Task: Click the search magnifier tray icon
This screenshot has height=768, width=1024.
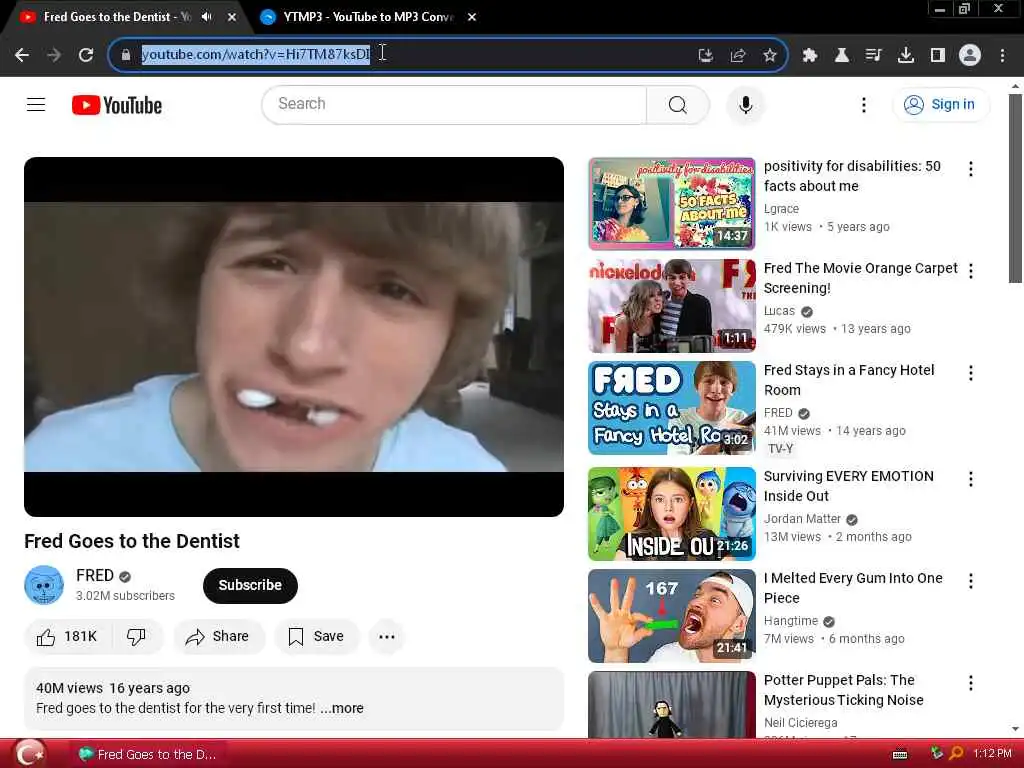Action: pos(956,754)
